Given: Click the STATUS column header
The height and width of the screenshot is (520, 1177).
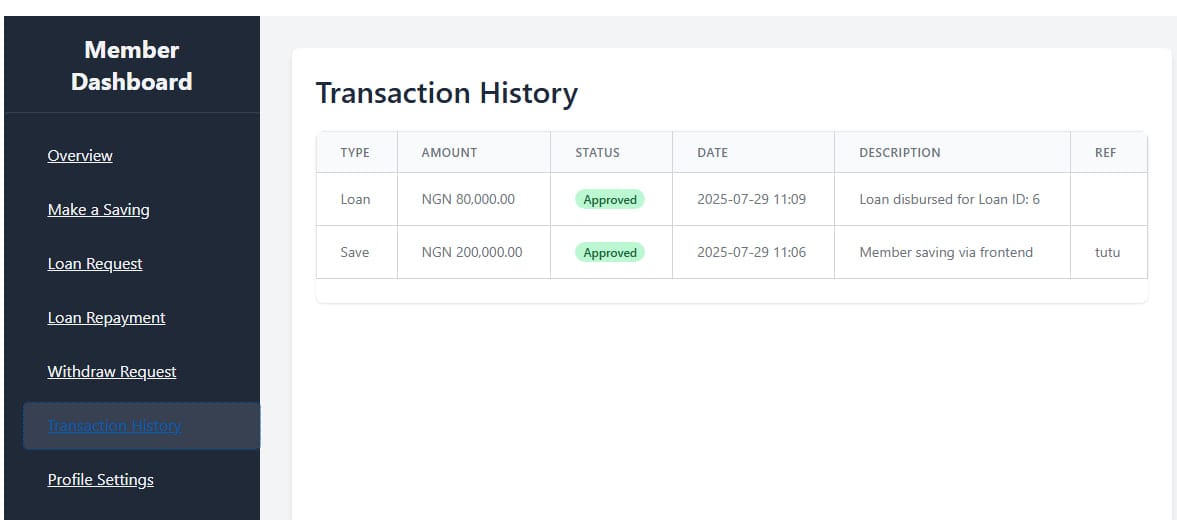Looking at the screenshot, I should (x=597, y=153).
